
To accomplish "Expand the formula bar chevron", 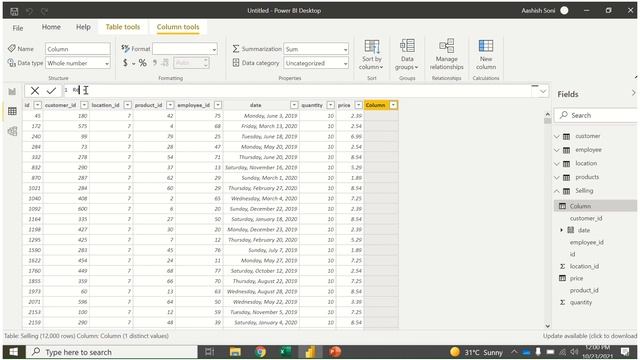I will 543,91.
